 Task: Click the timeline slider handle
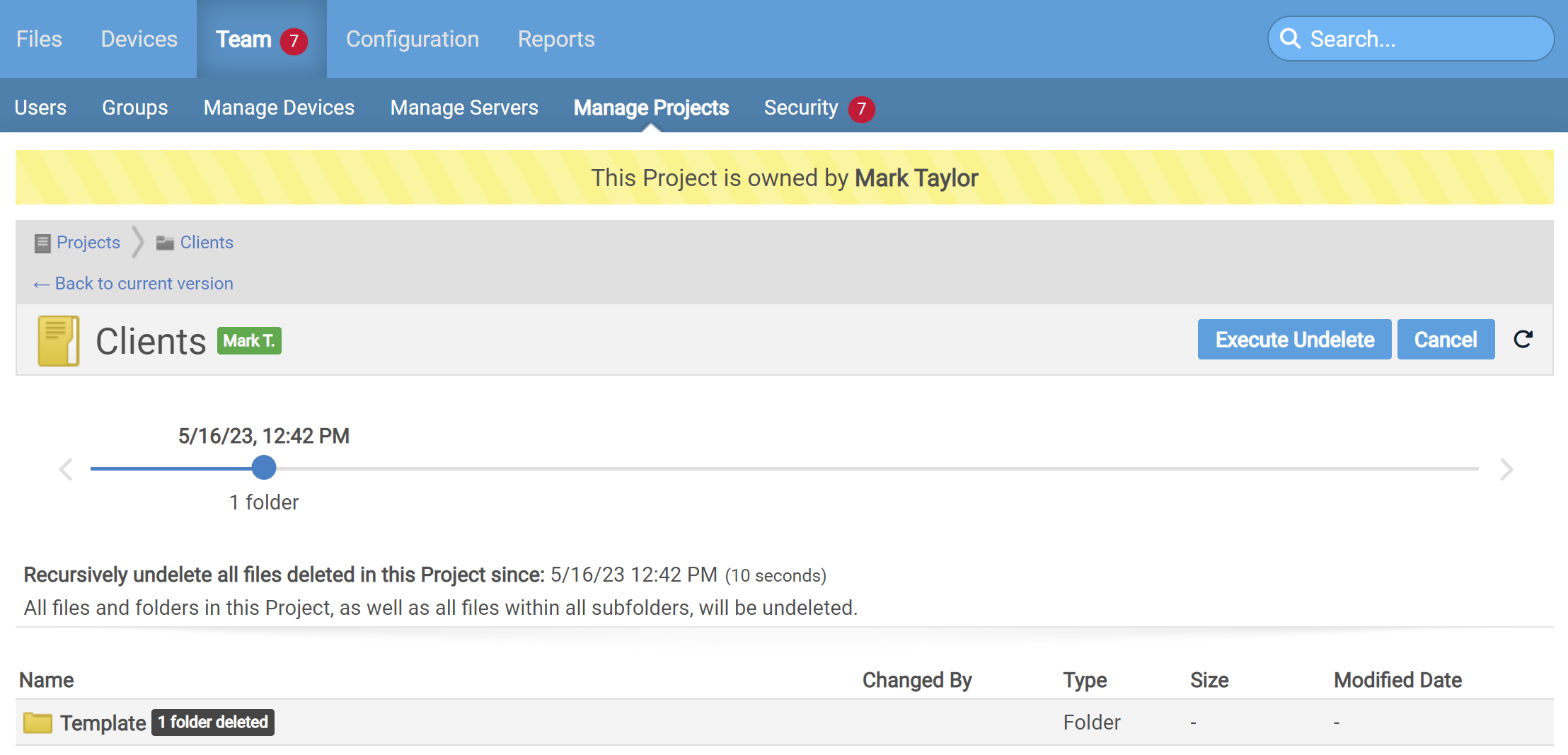(264, 468)
